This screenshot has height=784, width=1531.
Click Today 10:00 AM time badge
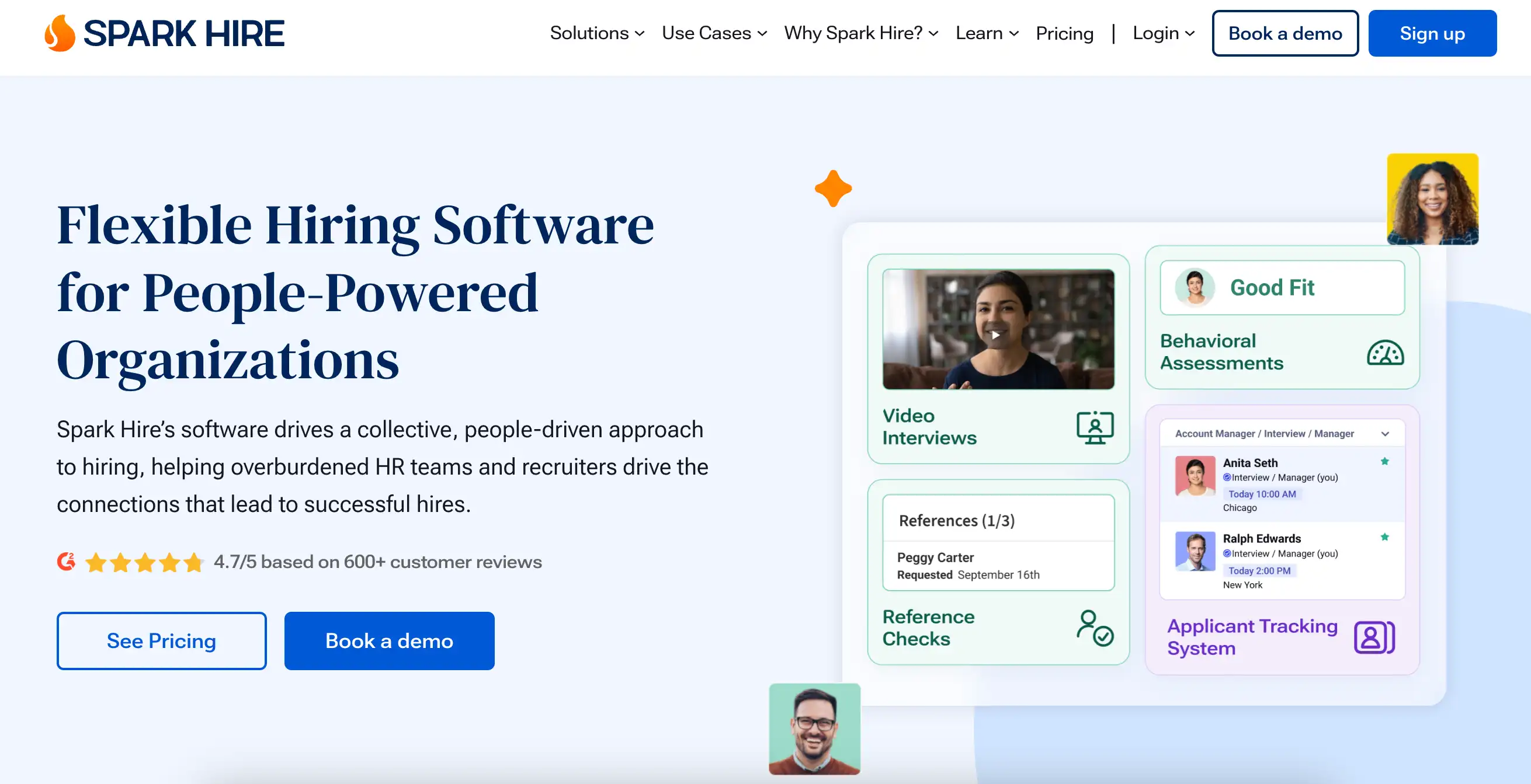point(1261,493)
